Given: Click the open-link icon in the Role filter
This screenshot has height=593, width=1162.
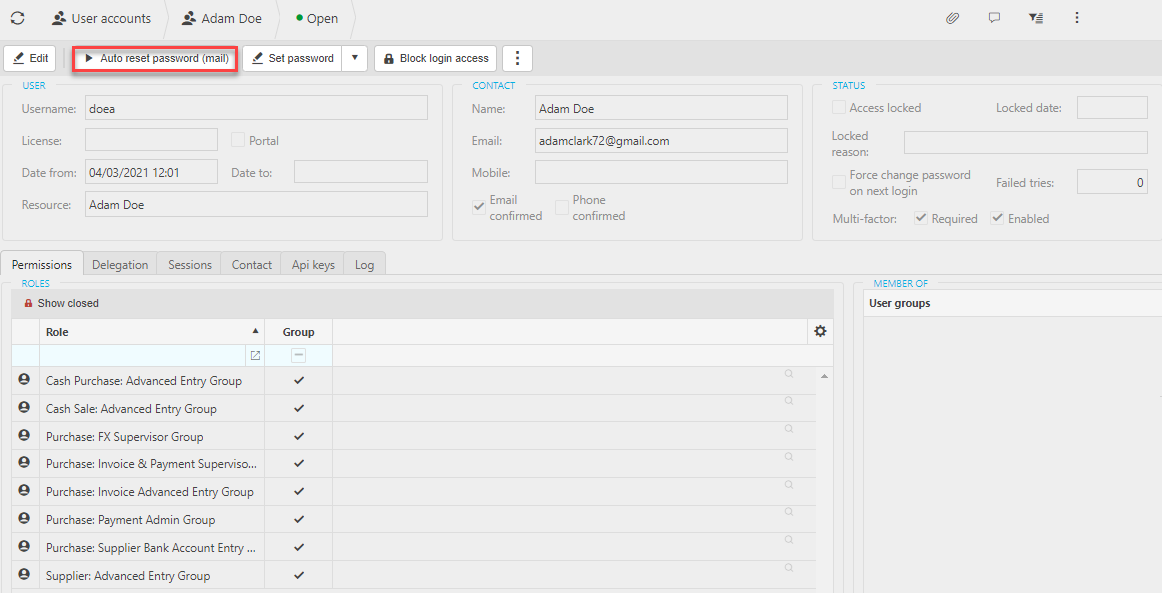Looking at the screenshot, I should point(255,356).
